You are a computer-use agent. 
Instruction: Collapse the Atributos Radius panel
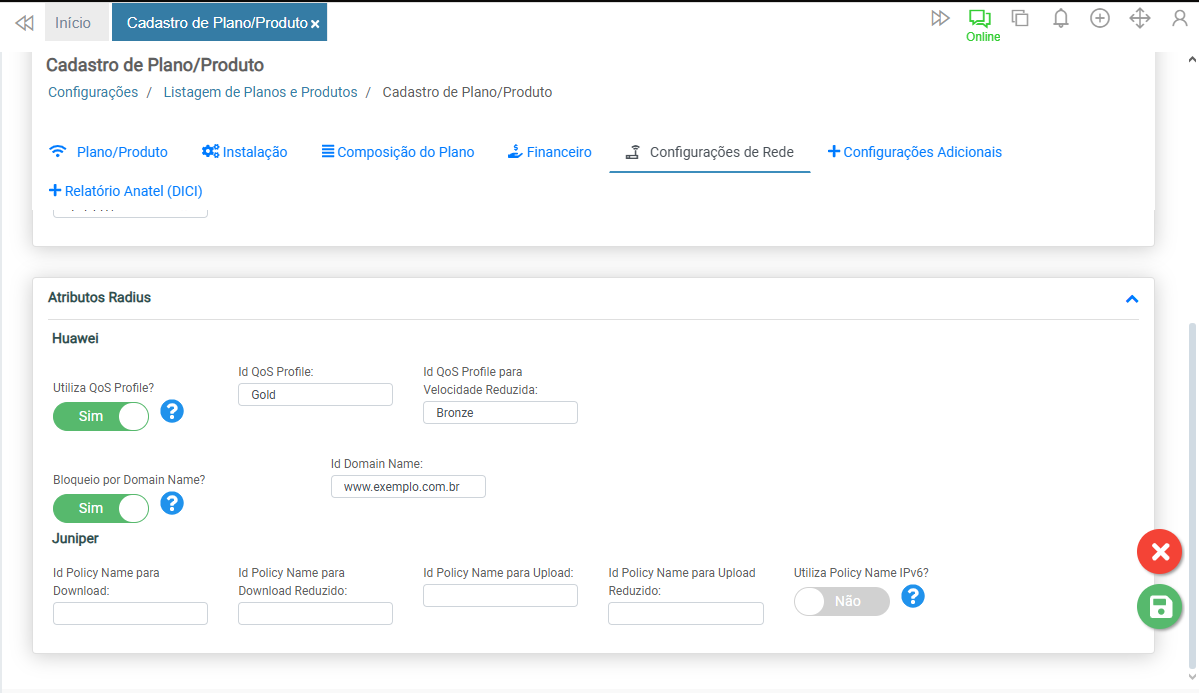click(x=1132, y=299)
